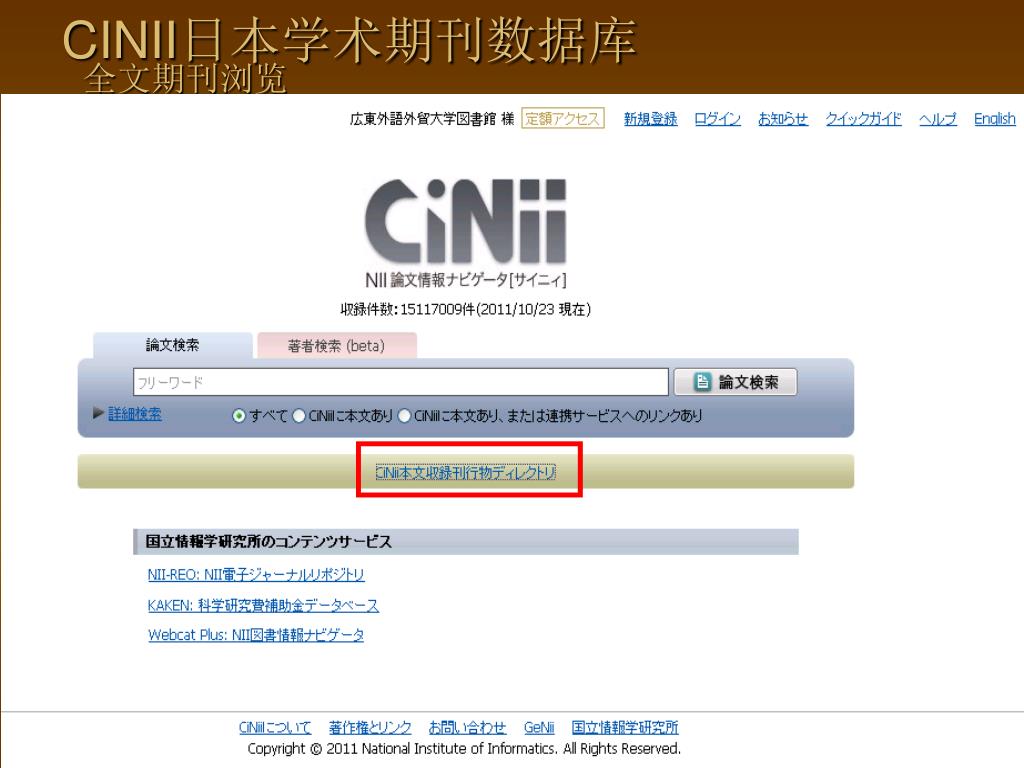The image size is (1024, 768).
Task: Click the 国立情報学研究所のコンテンツサービス heading
Action: [268, 541]
